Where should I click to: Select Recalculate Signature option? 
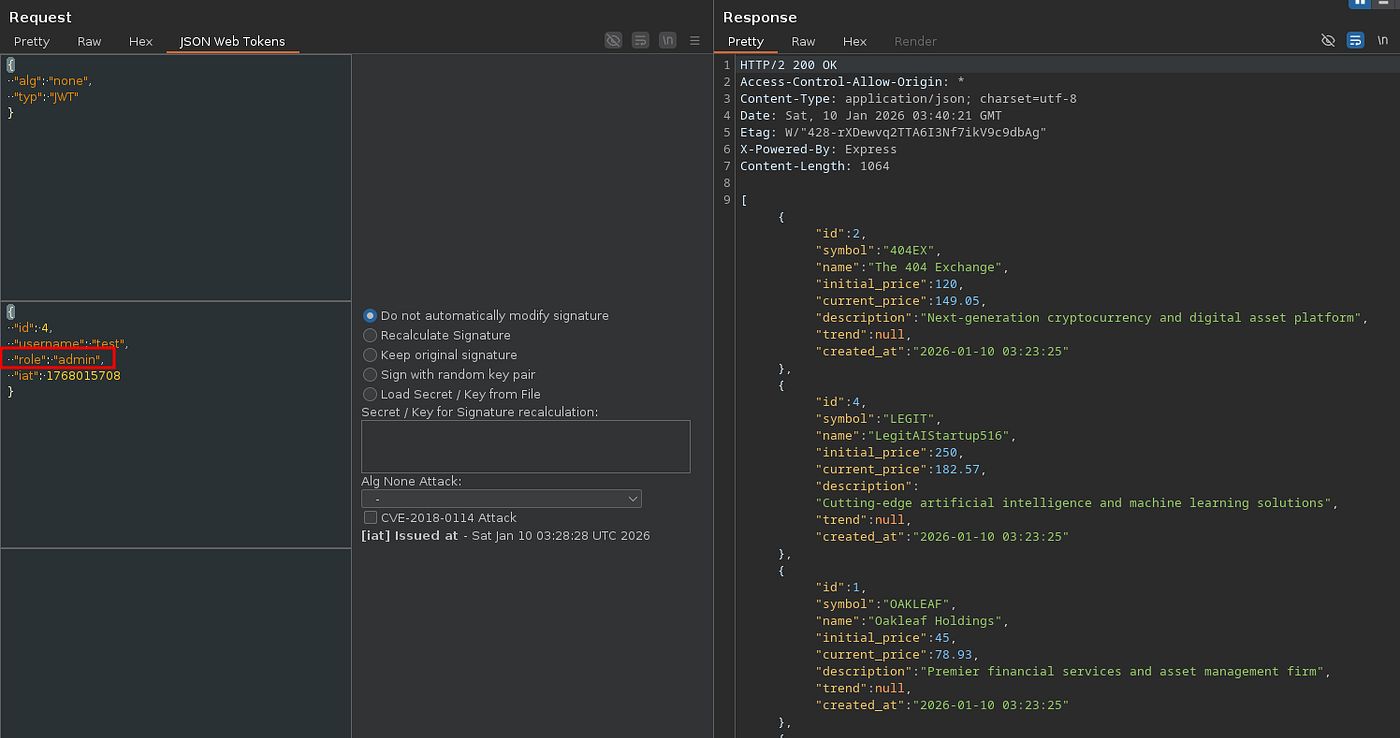coord(437,335)
